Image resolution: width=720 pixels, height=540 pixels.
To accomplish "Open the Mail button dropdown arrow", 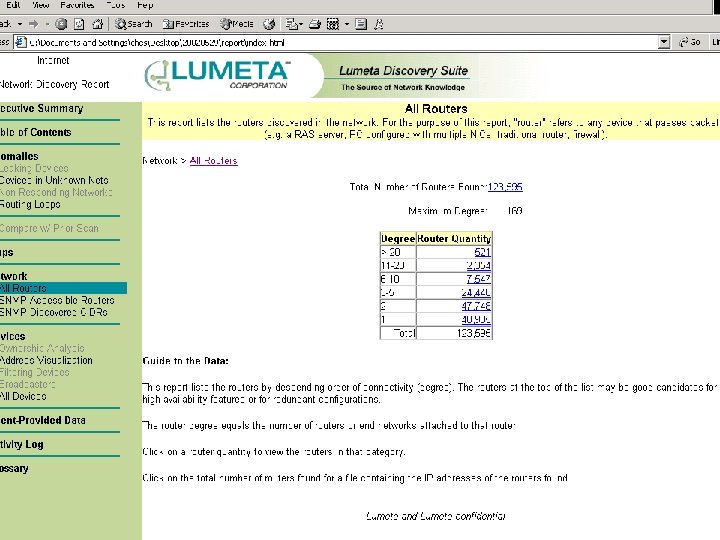I will tap(301, 24).
